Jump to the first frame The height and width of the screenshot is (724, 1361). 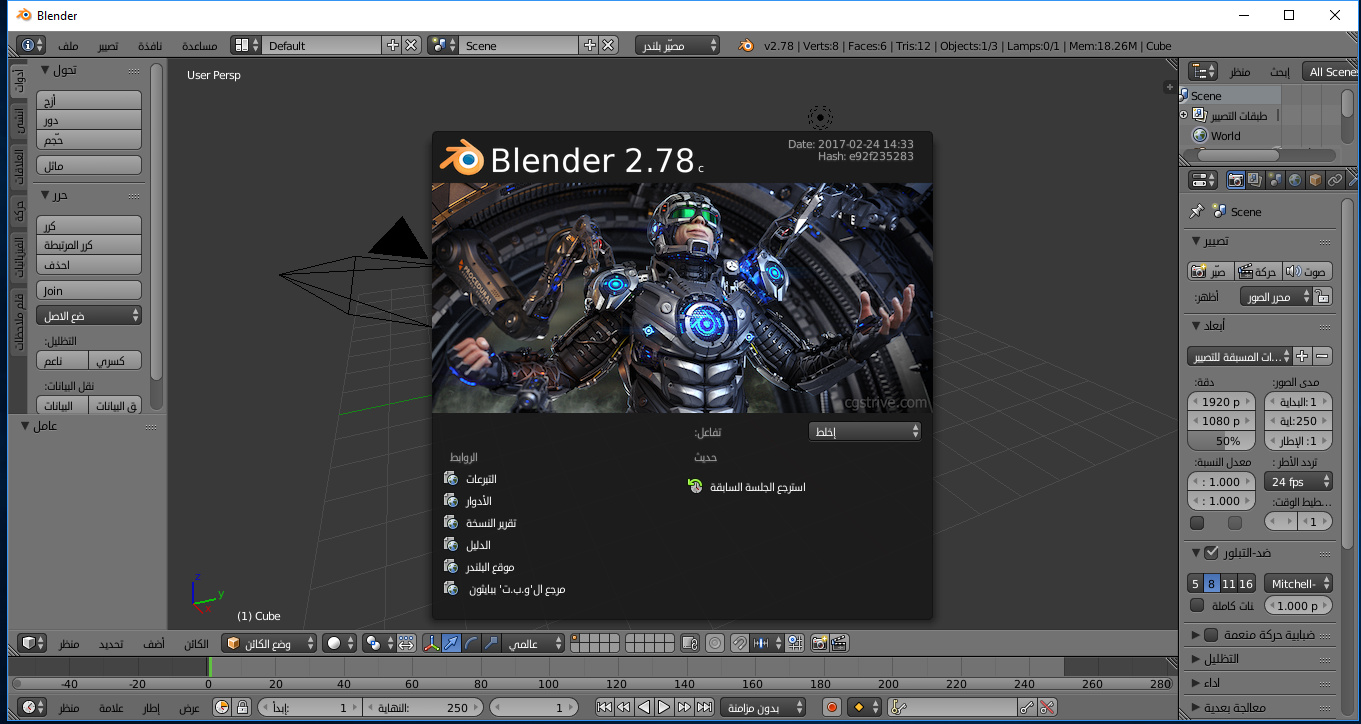tap(604, 707)
